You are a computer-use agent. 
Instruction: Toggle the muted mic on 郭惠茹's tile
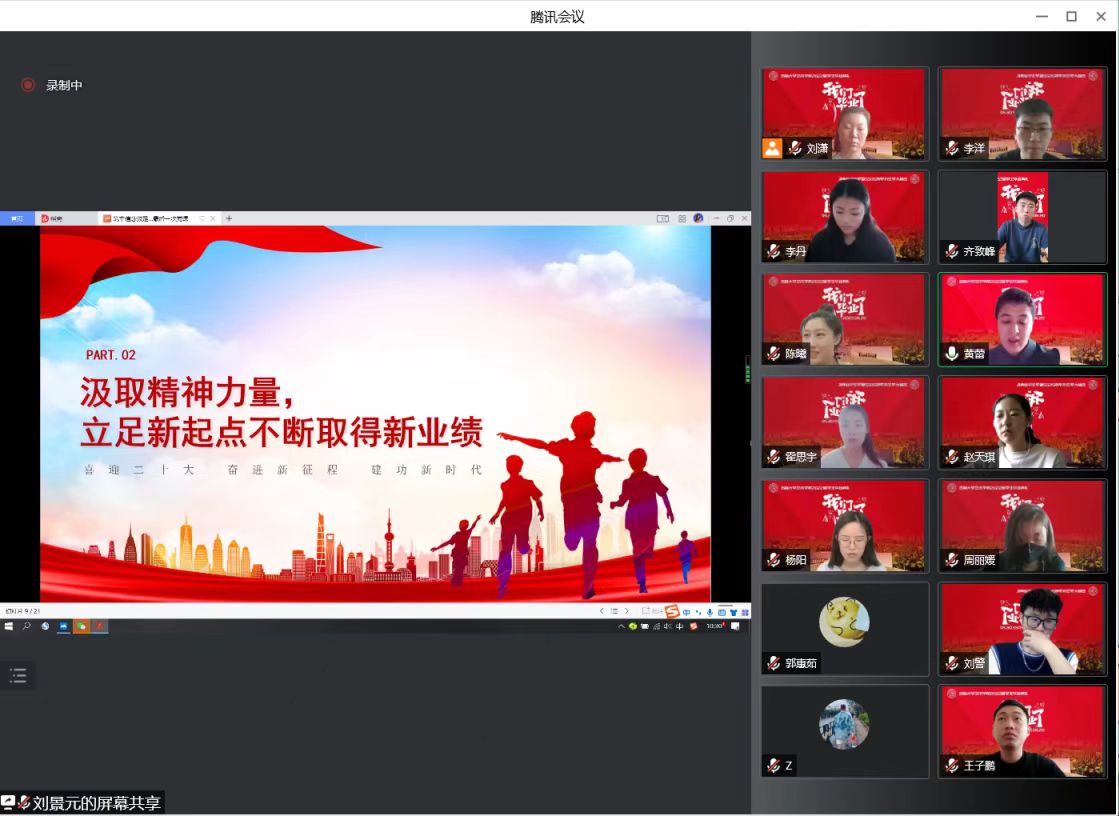pos(773,663)
